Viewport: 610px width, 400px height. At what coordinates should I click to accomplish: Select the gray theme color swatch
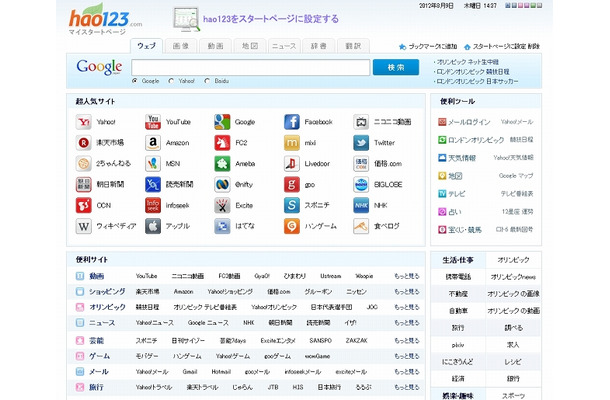tap(539, 5)
